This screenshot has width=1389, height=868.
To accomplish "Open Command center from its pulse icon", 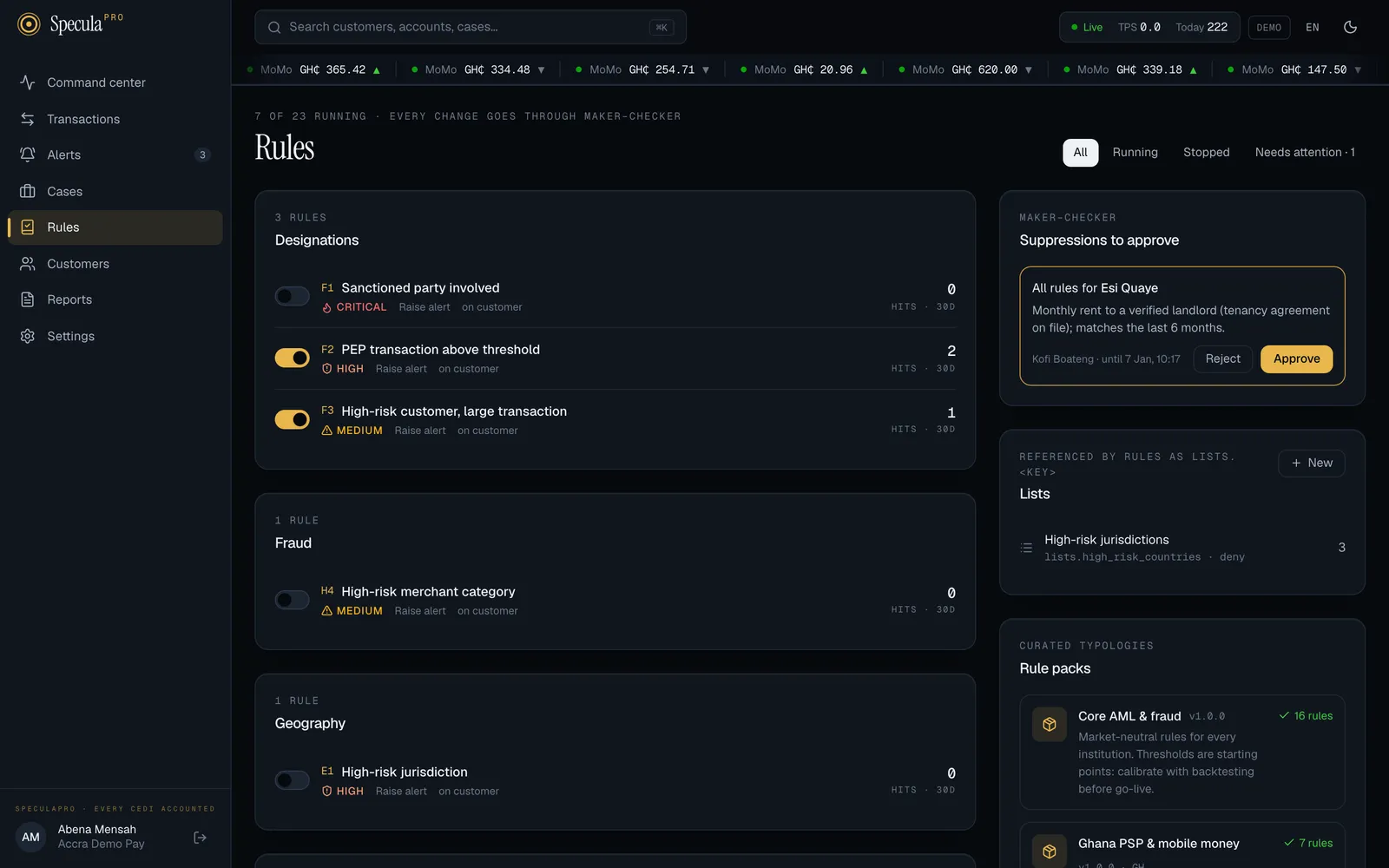I will coord(28,82).
